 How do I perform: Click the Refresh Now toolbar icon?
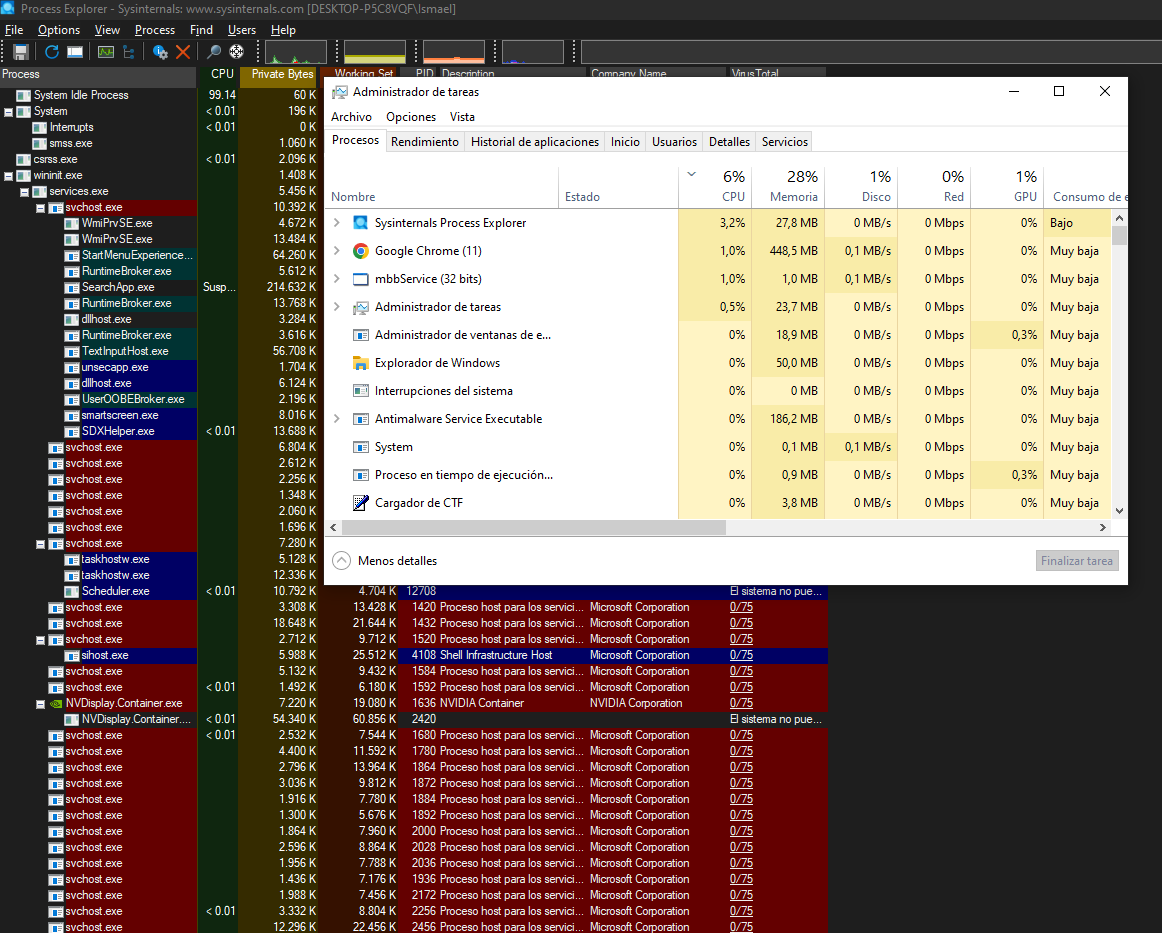click(x=52, y=52)
